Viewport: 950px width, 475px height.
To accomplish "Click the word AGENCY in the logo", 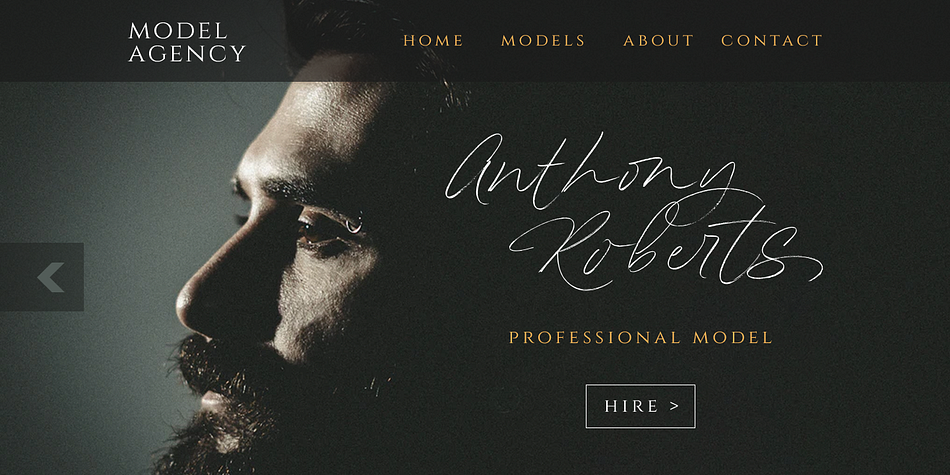I will pyautogui.click(x=187, y=53).
